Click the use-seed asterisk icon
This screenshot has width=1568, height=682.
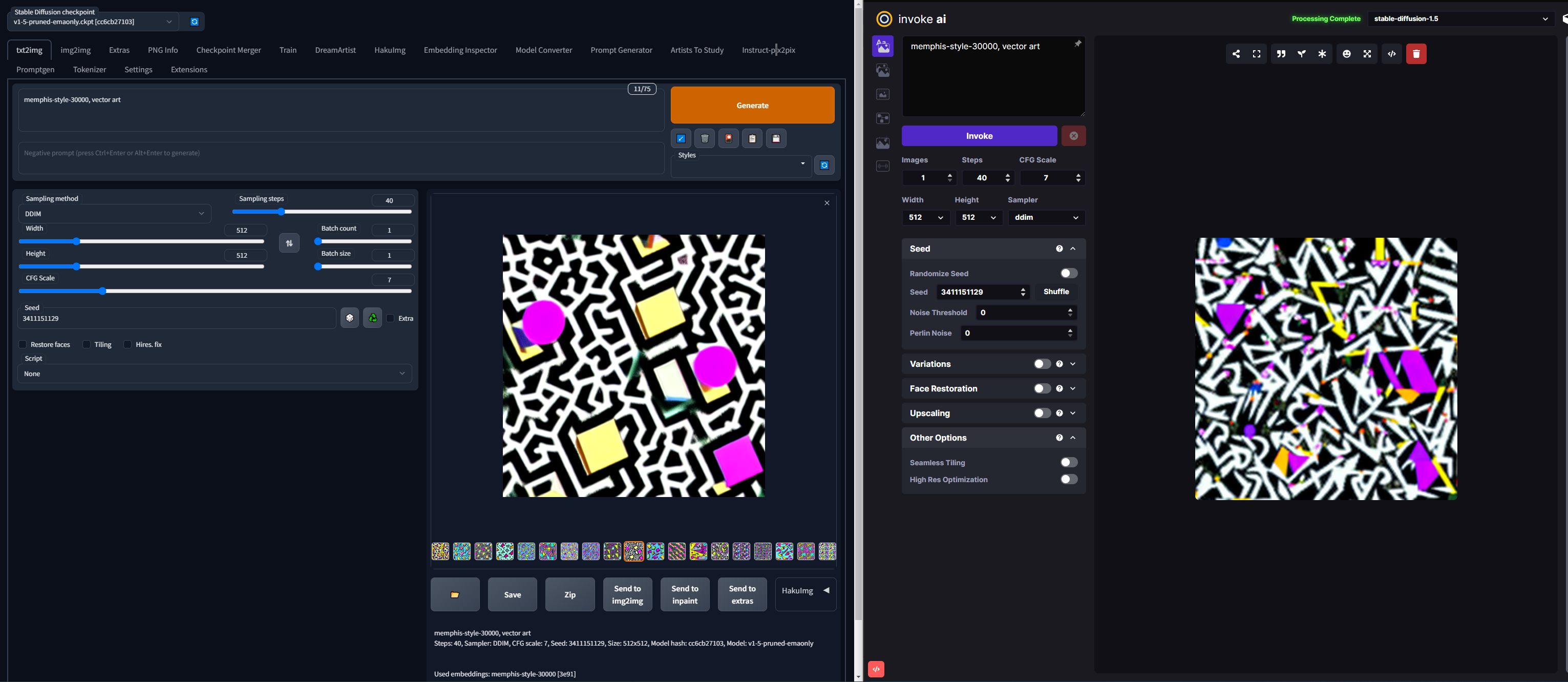tap(1322, 54)
